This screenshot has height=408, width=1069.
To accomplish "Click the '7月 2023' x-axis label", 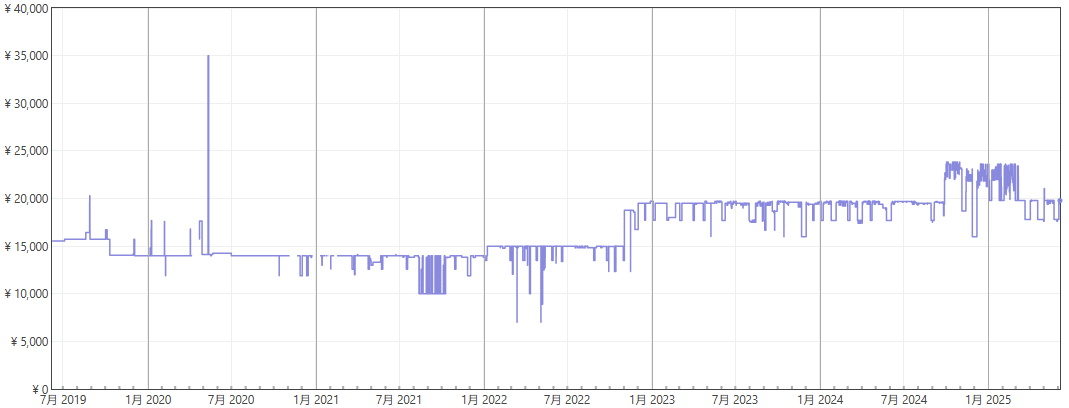I will (735, 400).
